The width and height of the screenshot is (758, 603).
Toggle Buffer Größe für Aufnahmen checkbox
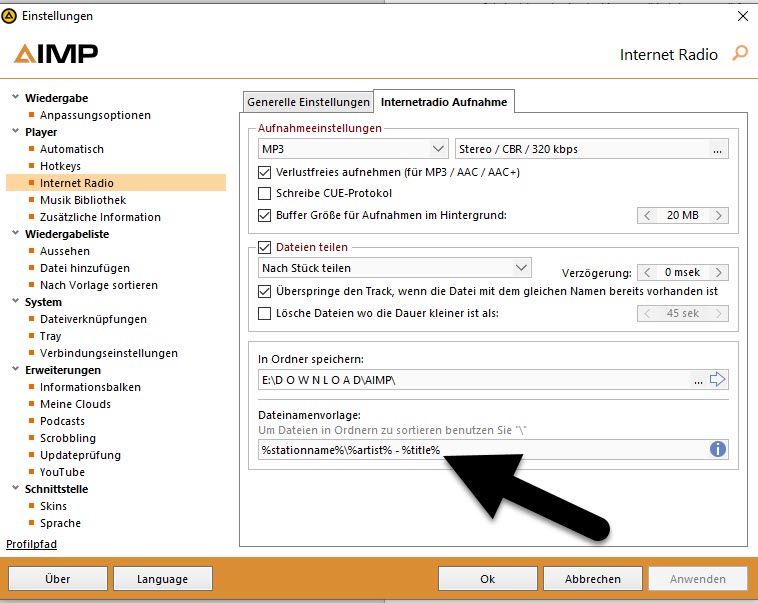[264, 215]
